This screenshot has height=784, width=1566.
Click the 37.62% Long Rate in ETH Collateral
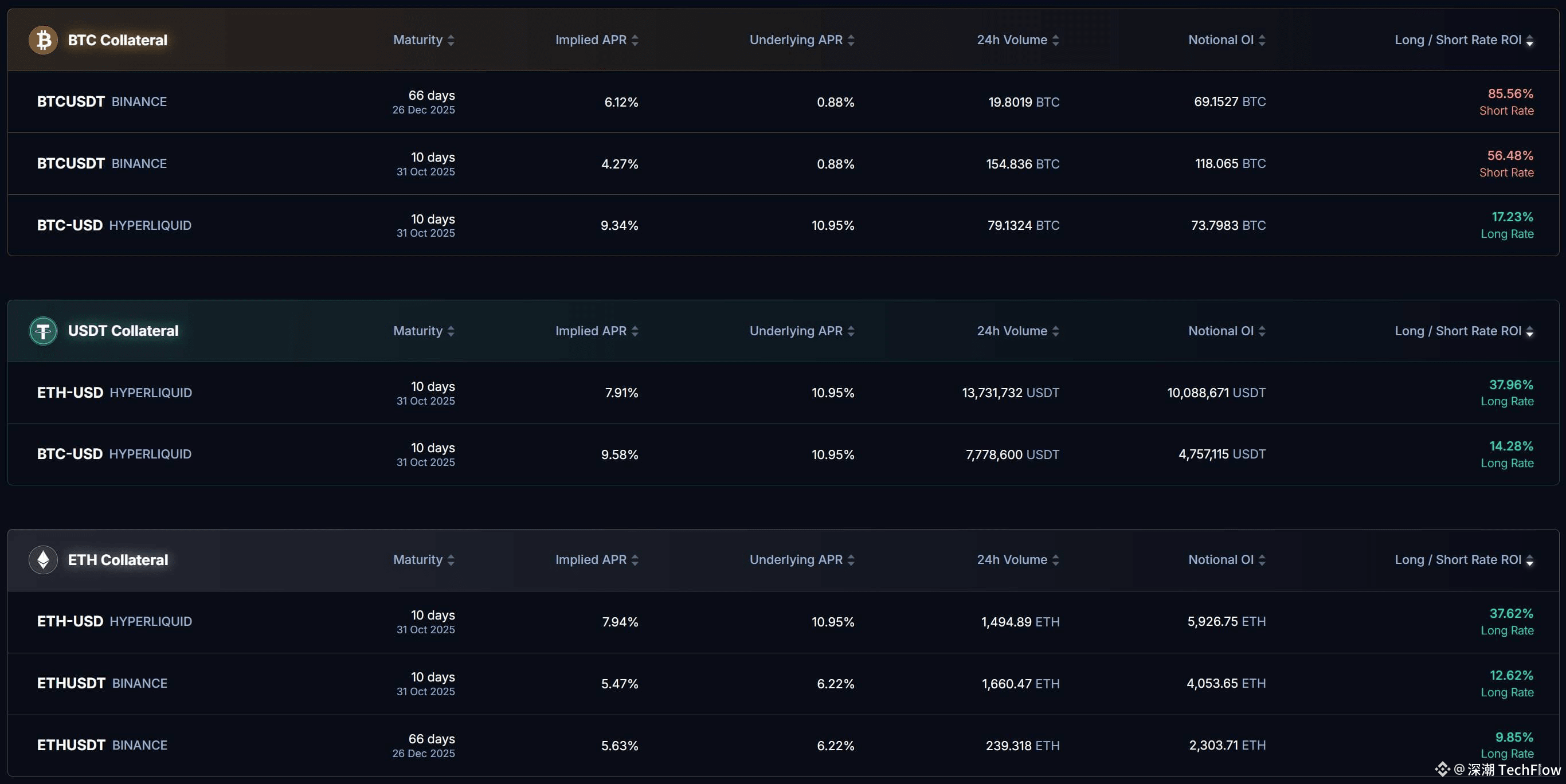click(x=1510, y=614)
